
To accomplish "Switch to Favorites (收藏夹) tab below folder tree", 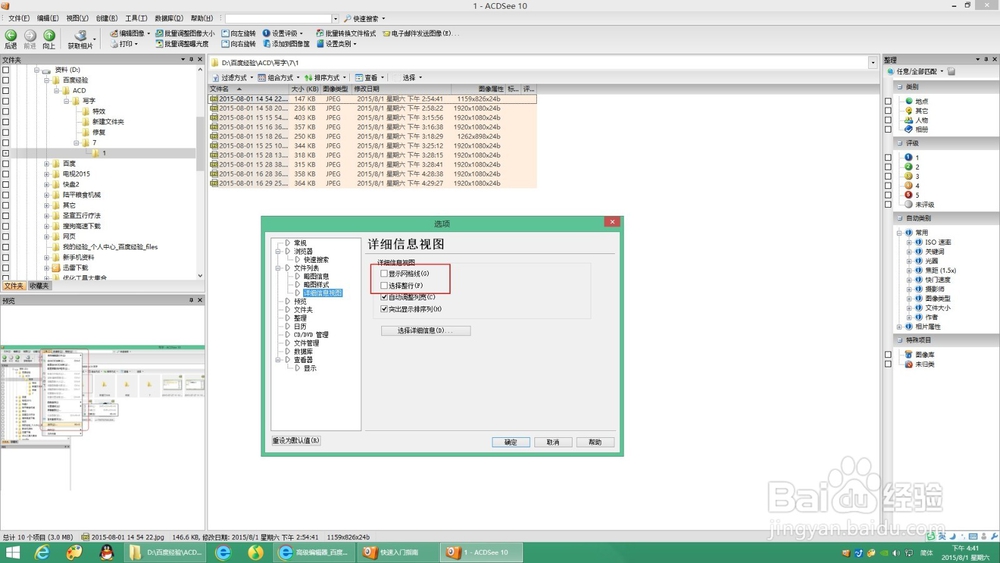I will tap(39, 286).
